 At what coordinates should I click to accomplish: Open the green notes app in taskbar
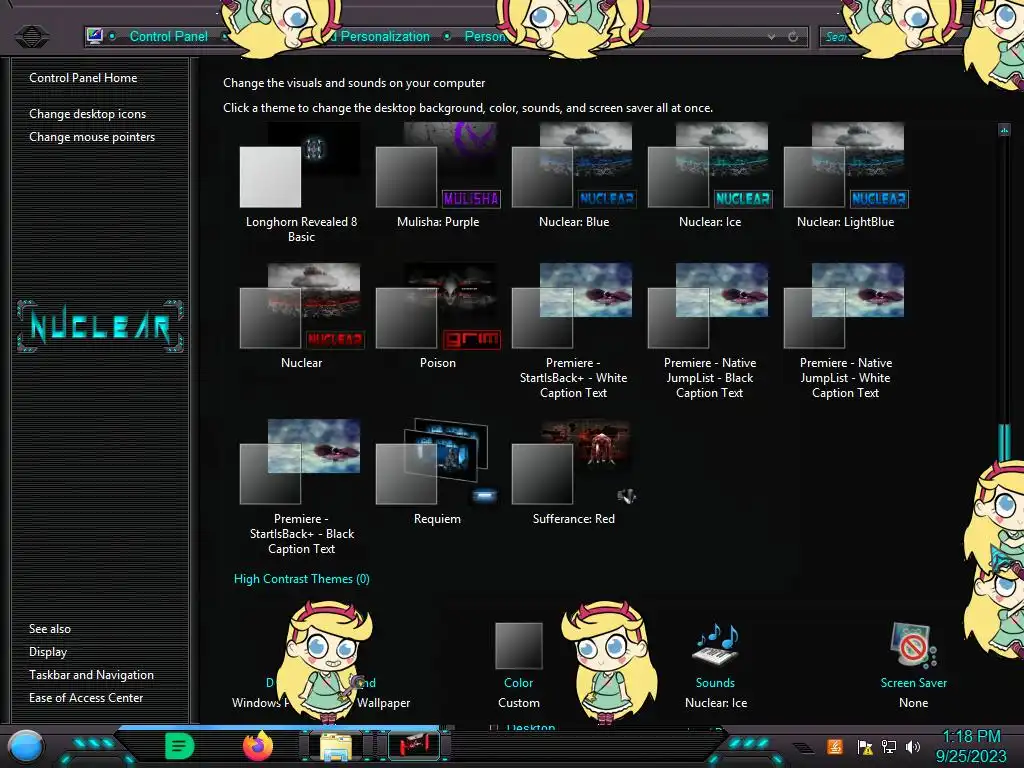[179, 746]
